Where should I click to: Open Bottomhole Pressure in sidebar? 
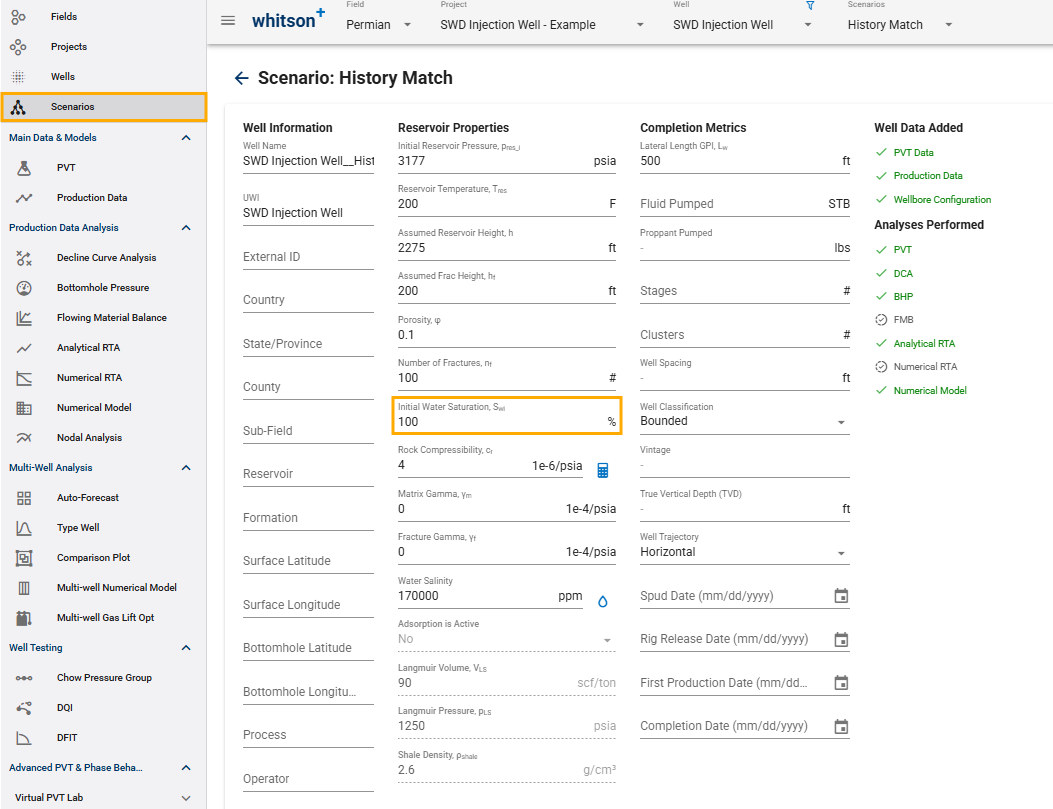(x=103, y=288)
